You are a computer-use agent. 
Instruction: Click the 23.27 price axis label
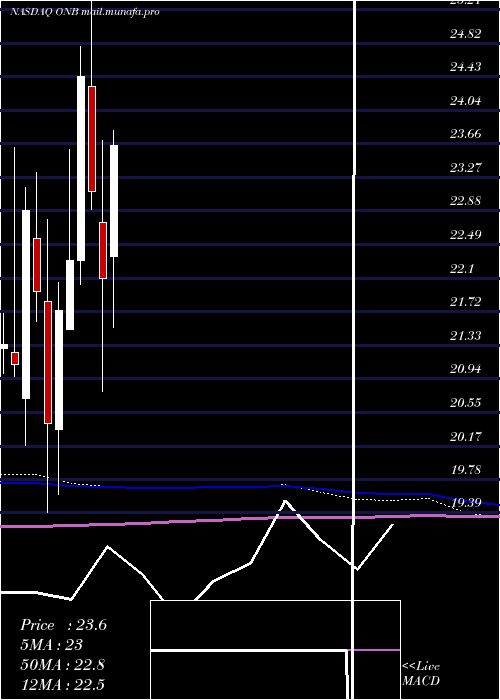click(x=465, y=167)
